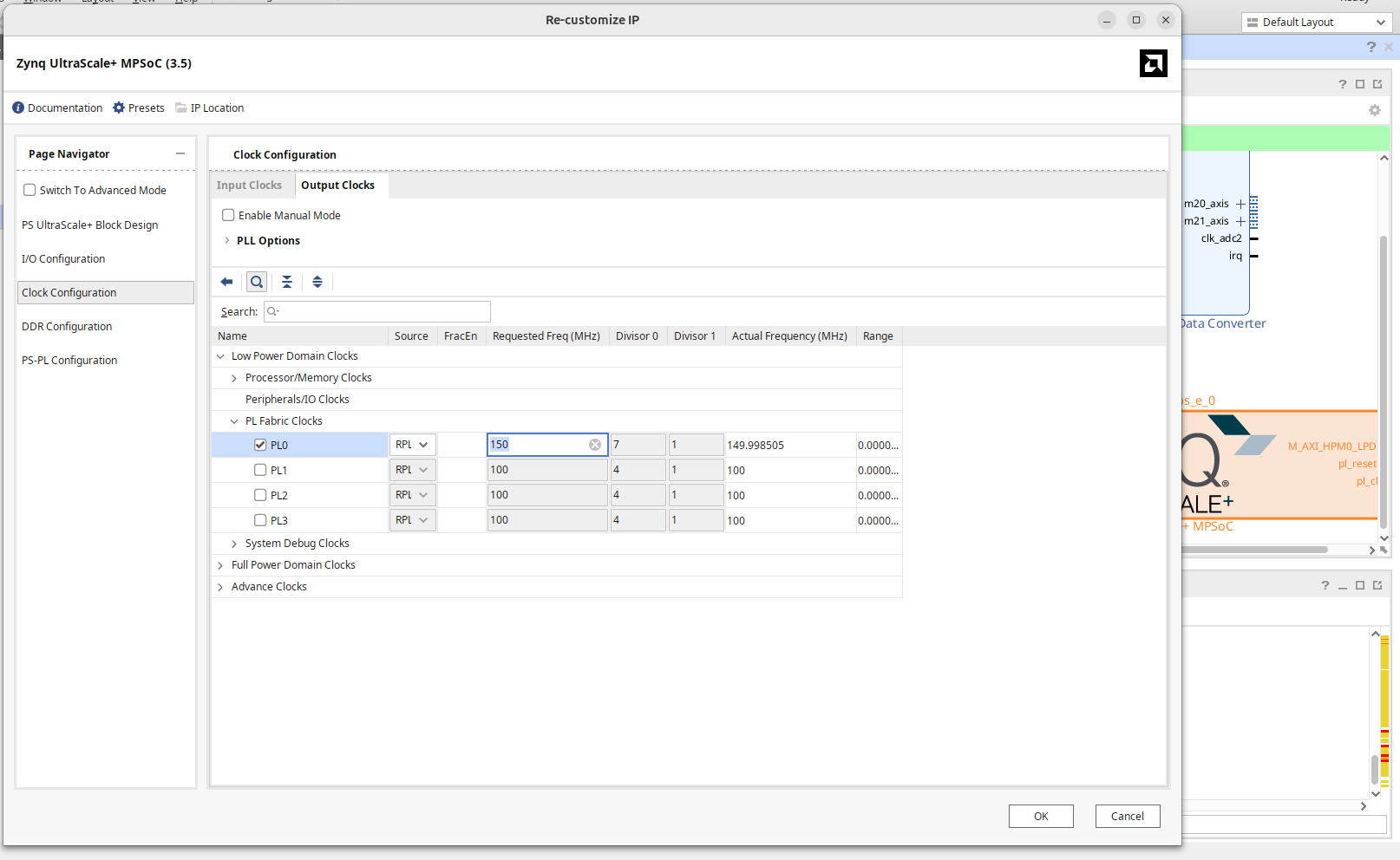The height and width of the screenshot is (860, 1400).
Task: Enable the PL1 fabric clock checkbox
Action: click(x=260, y=470)
